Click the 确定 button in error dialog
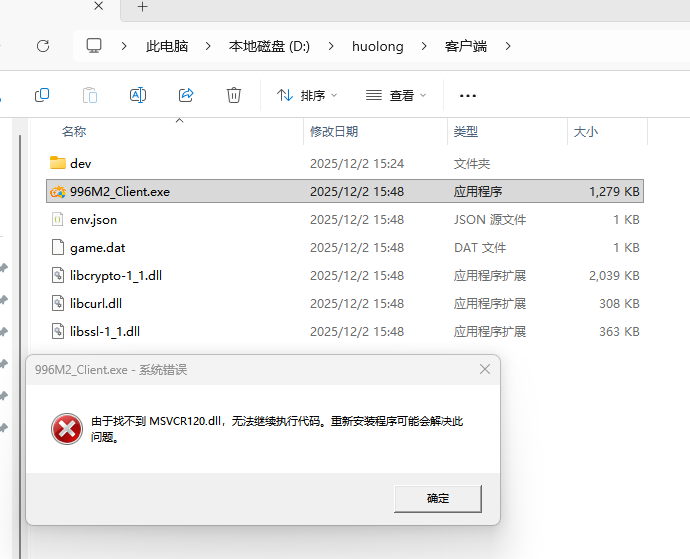The height and width of the screenshot is (559, 690). [x=438, y=498]
